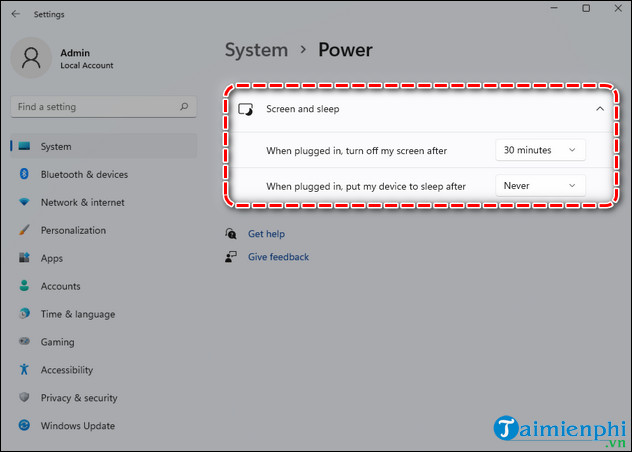Select Time & language in sidebar

point(76,314)
